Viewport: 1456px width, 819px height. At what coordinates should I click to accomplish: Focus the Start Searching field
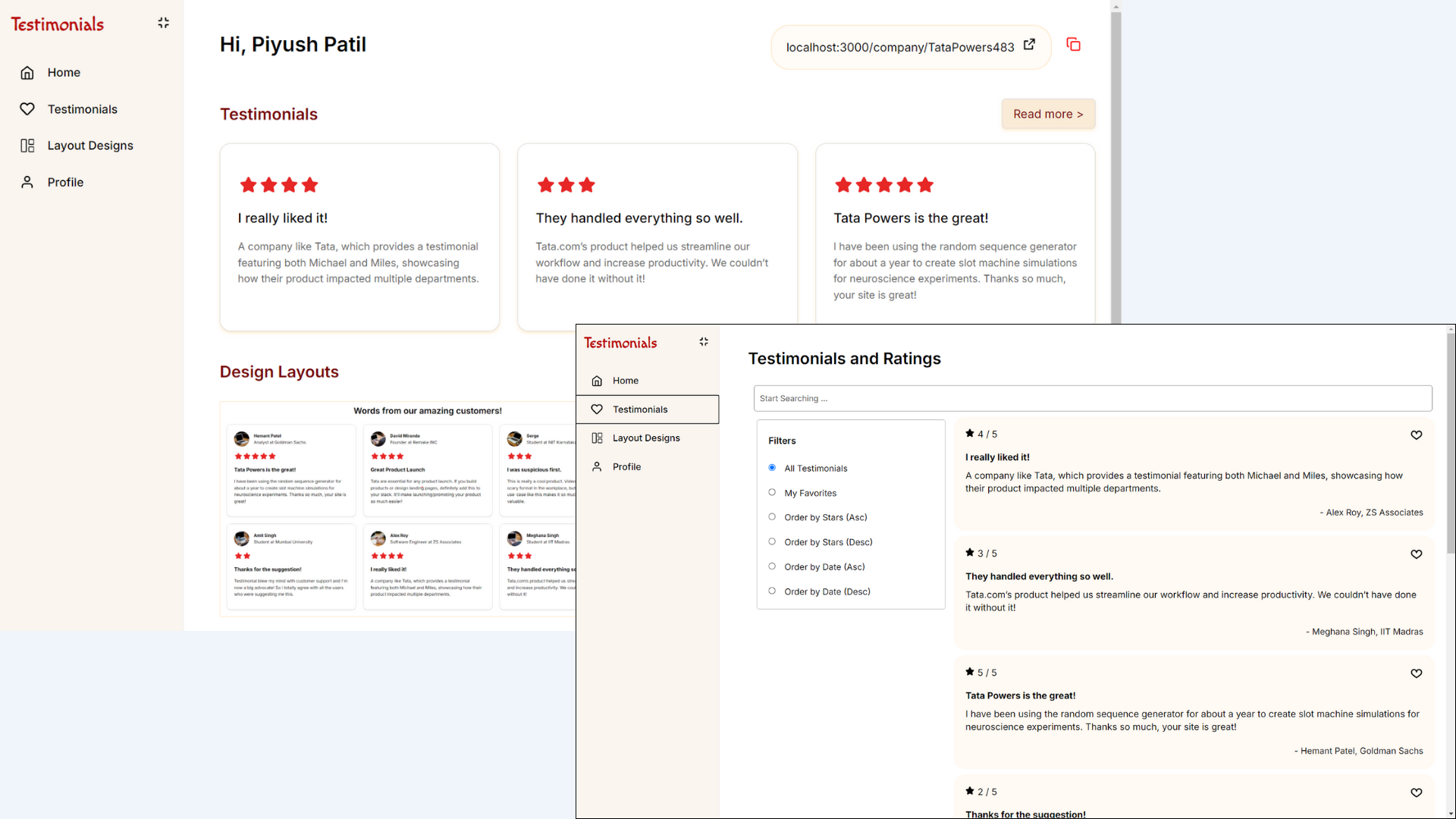point(1093,399)
